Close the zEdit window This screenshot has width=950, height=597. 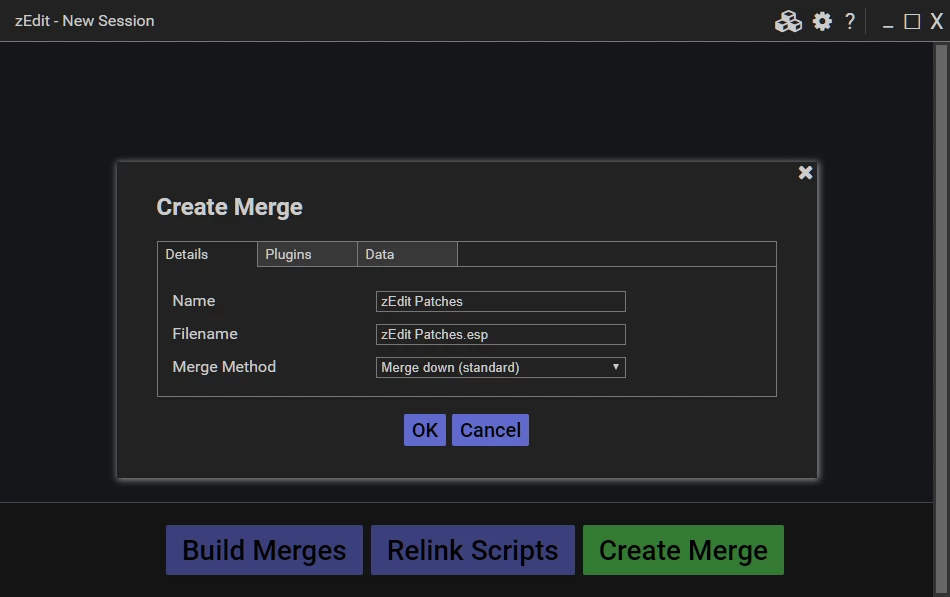click(937, 22)
